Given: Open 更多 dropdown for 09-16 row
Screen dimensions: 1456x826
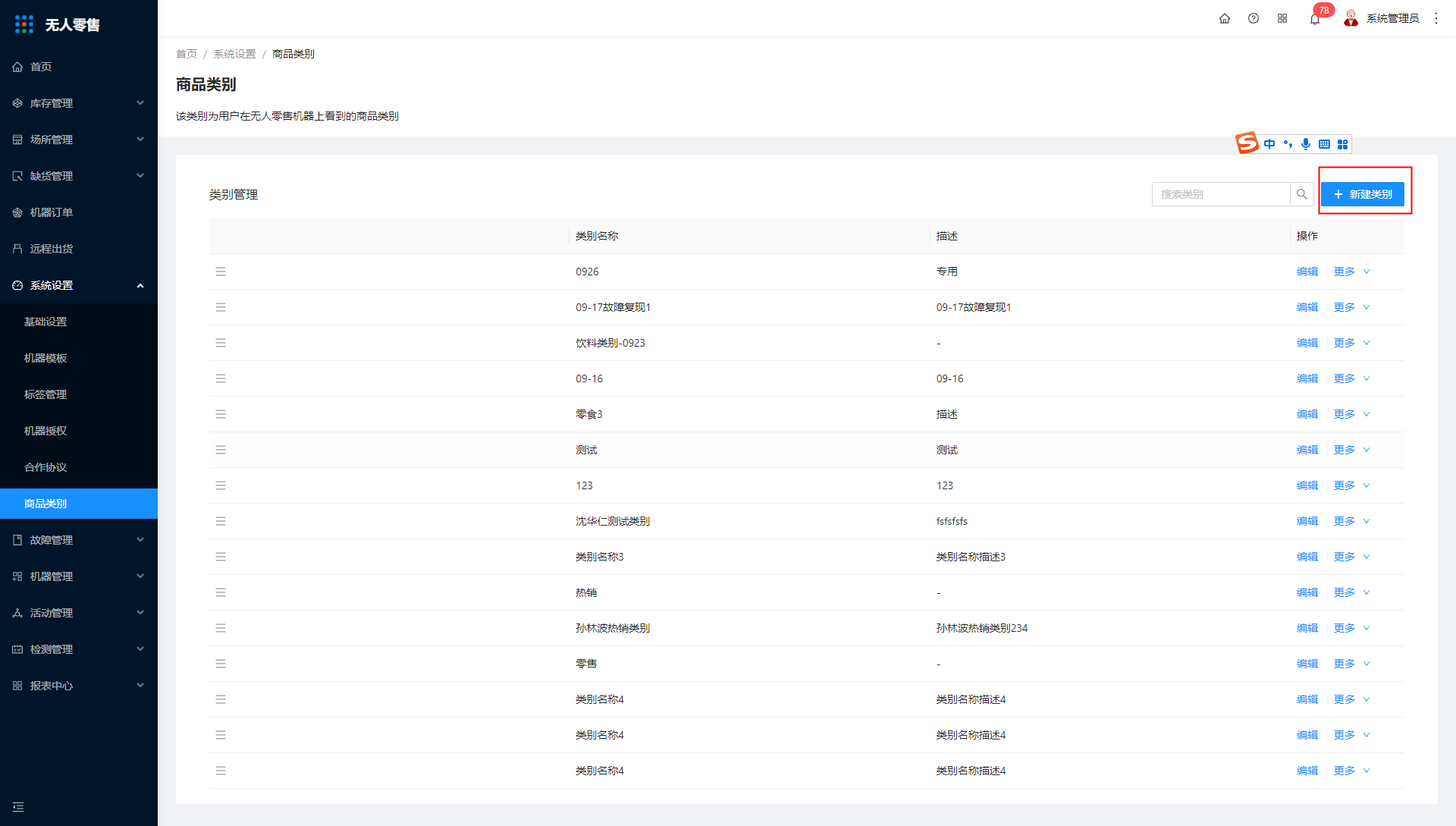Looking at the screenshot, I should pyautogui.click(x=1351, y=378).
